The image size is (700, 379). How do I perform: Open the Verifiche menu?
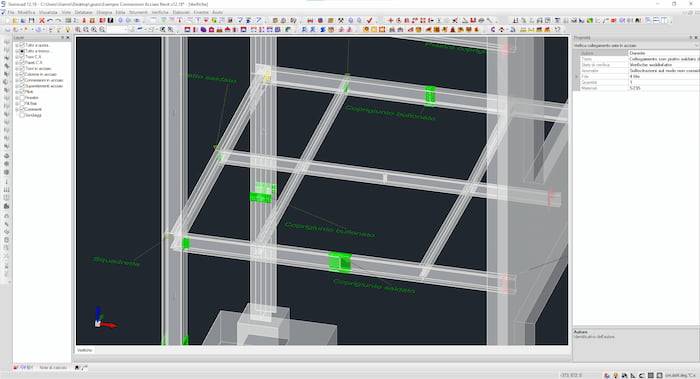tap(160, 12)
